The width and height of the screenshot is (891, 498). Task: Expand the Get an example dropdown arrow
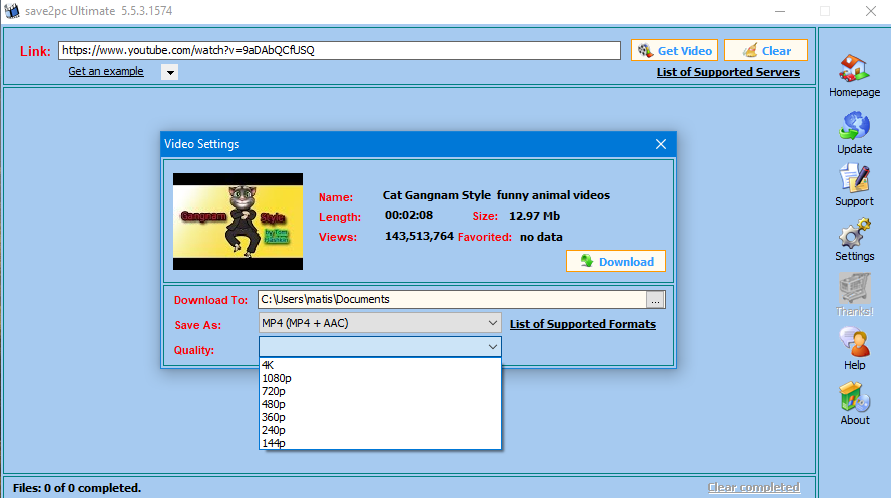[x=169, y=72]
